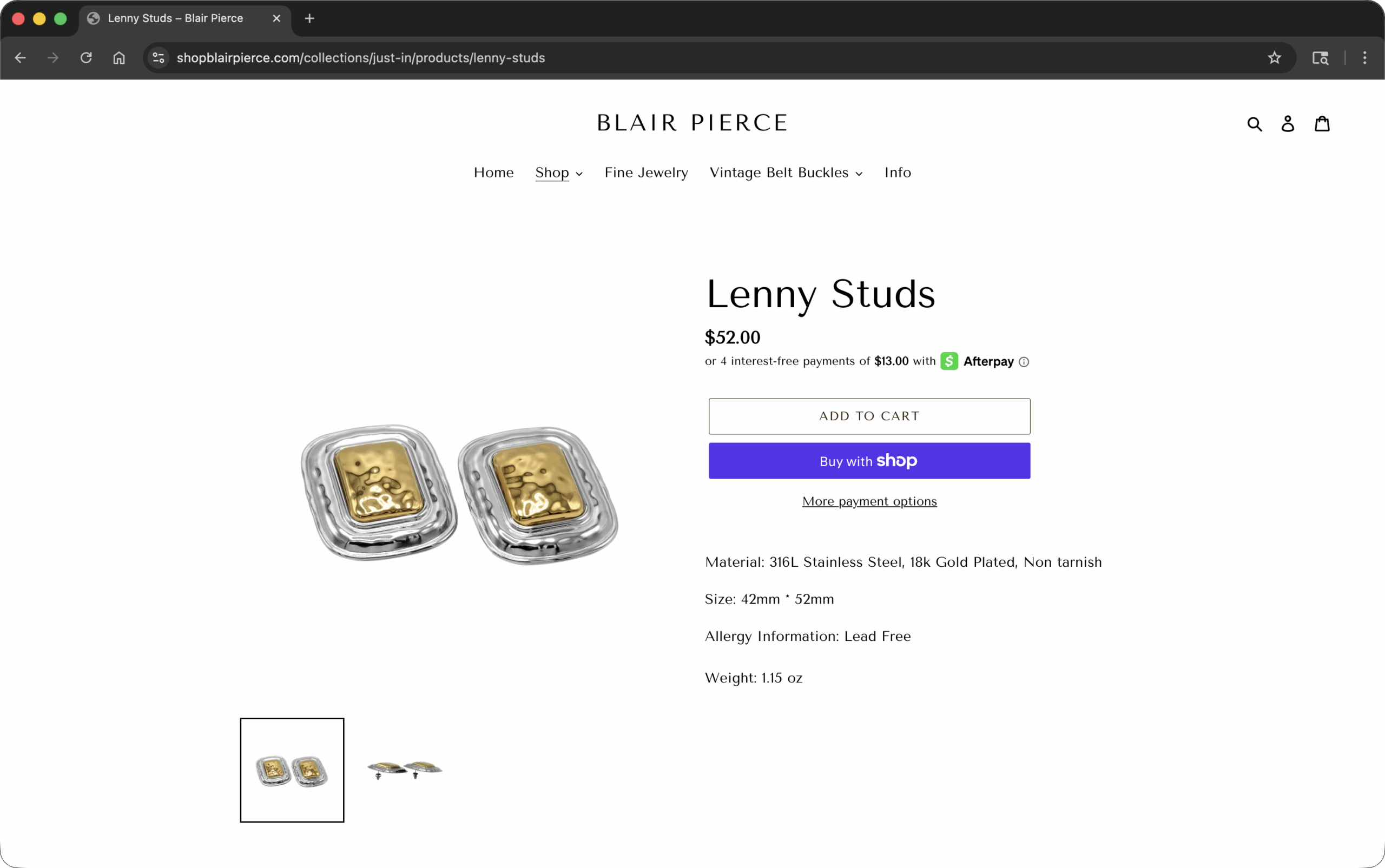The height and width of the screenshot is (868, 1385).
Task: Click the green Afterpay dollar logo
Action: click(948, 361)
